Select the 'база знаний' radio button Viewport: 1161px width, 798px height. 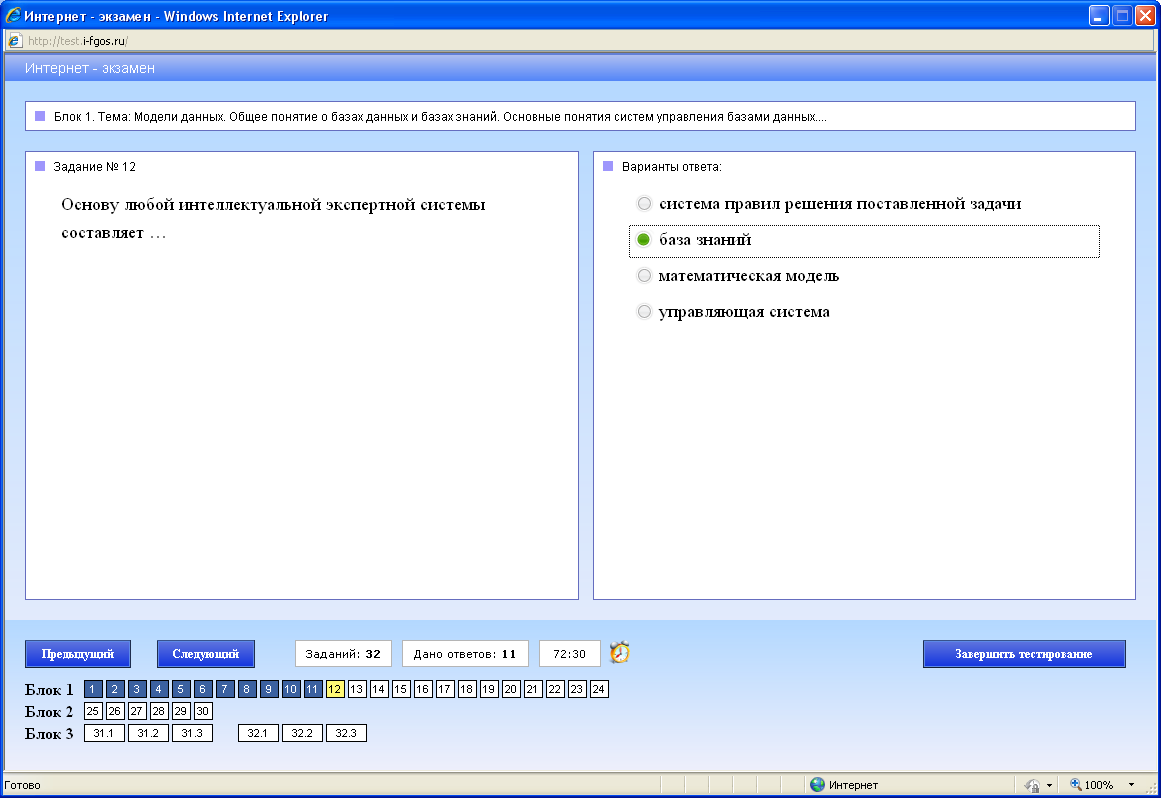tap(644, 240)
